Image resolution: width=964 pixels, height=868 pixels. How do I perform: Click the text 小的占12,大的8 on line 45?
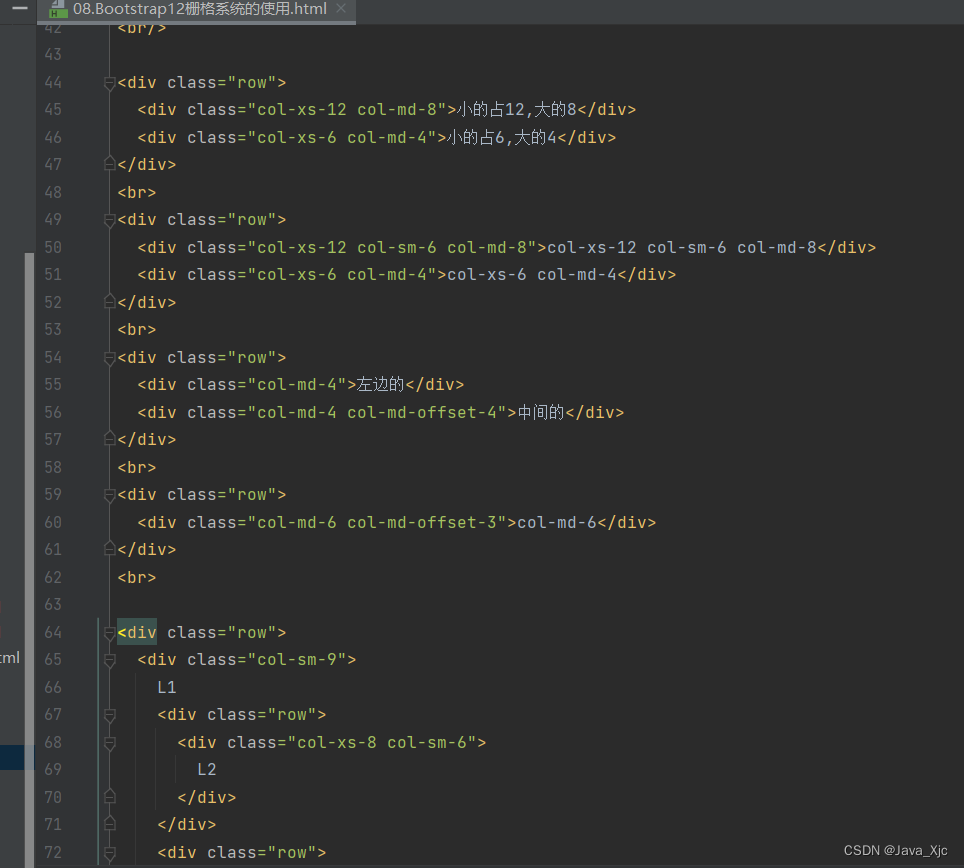click(x=516, y=109)
